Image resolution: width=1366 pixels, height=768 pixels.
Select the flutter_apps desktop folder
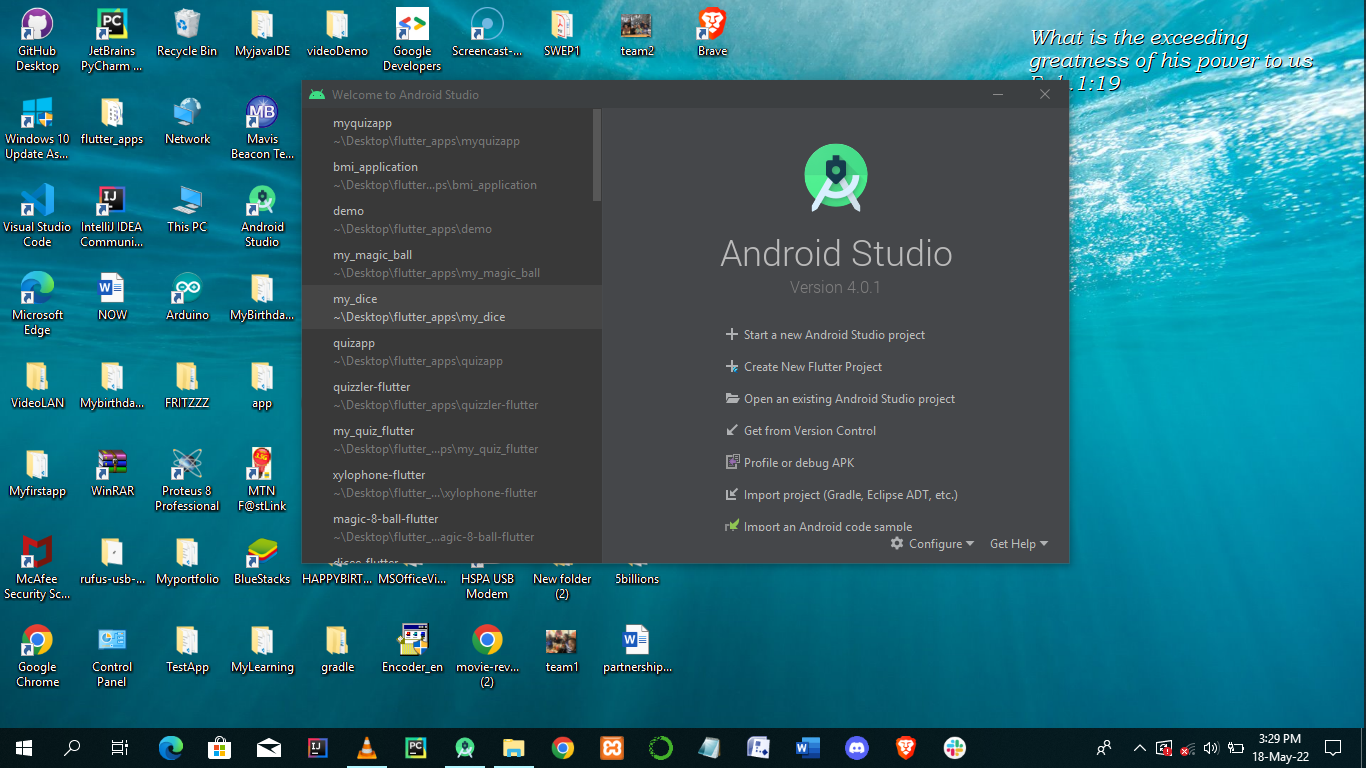click(x=112, y=122)
